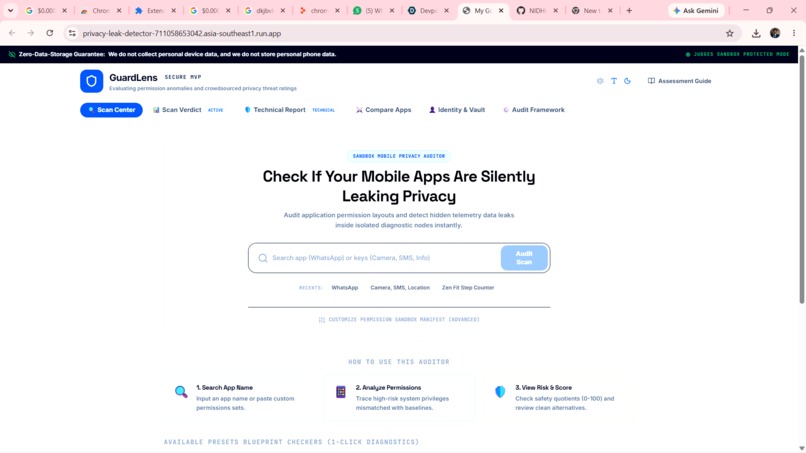Click the '1. Search App Name' heading
This screenshot has width=806, height=453.
225,388
